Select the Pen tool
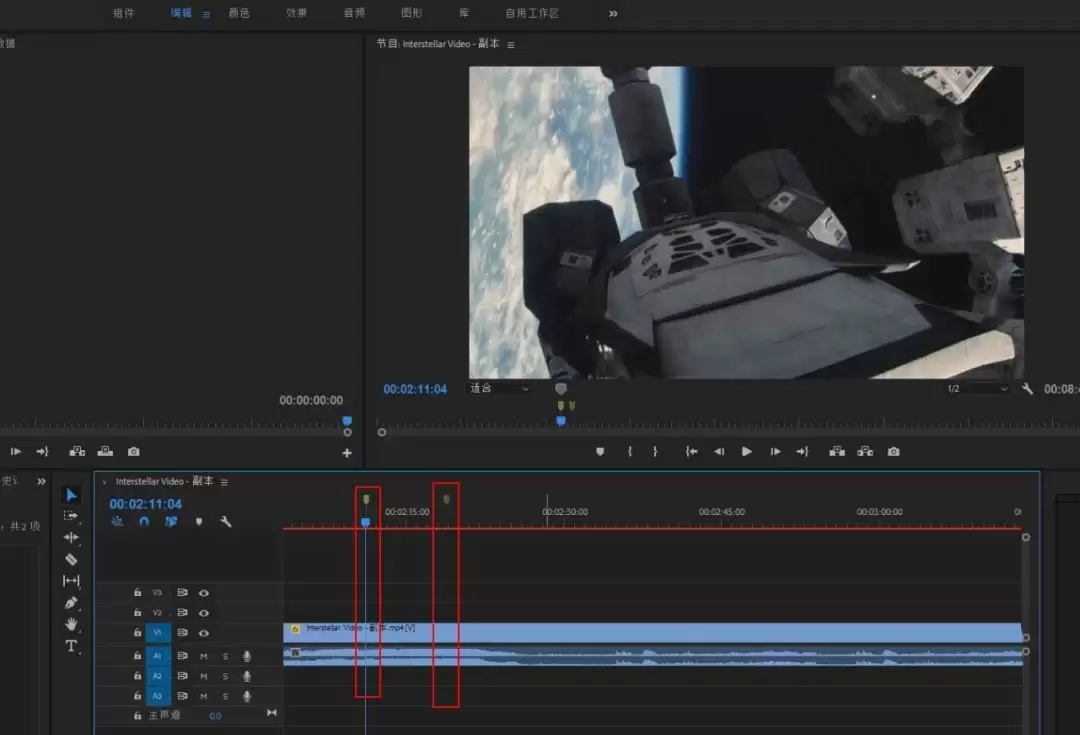Viewport: 1080px width, 735px height. [x=71, y=603]
